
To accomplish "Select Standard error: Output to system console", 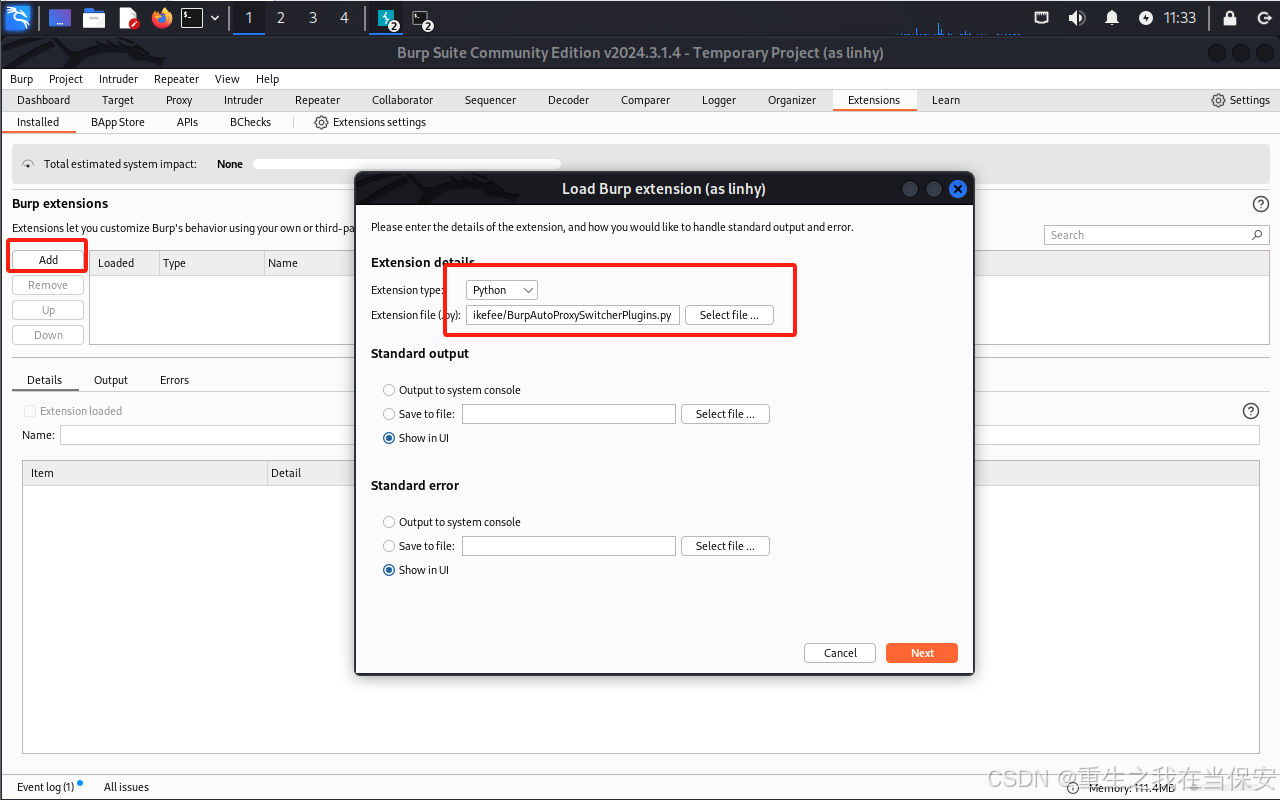I will (x=389, y=522).
